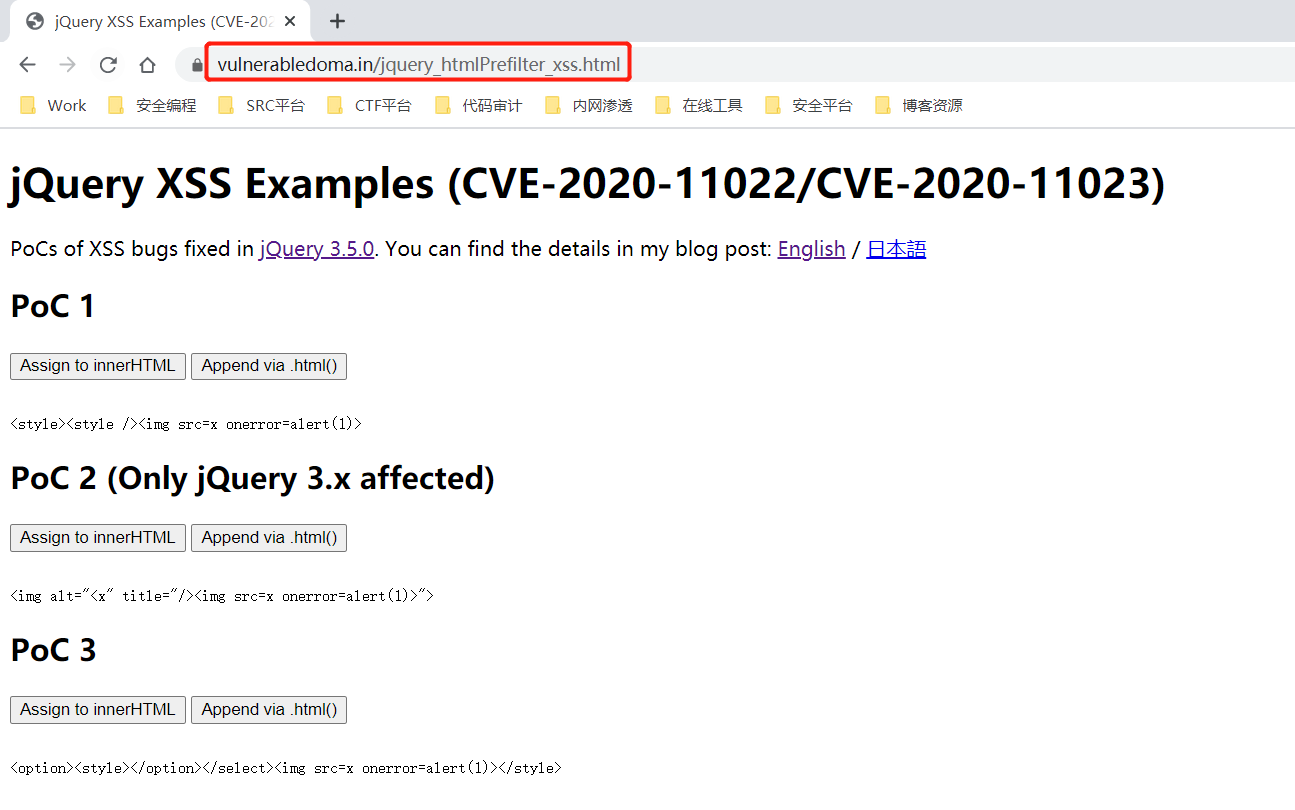Click PoC 2 Append via .html() button

click(x=269, y=538)
